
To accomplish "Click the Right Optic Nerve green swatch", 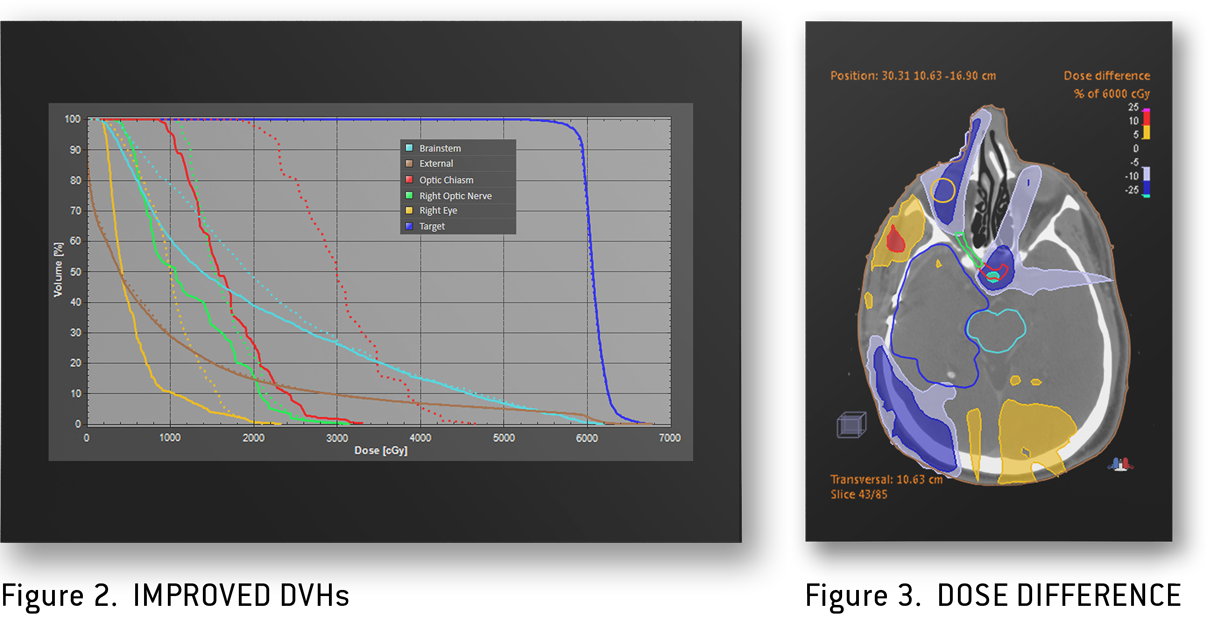I will (408, 196).
